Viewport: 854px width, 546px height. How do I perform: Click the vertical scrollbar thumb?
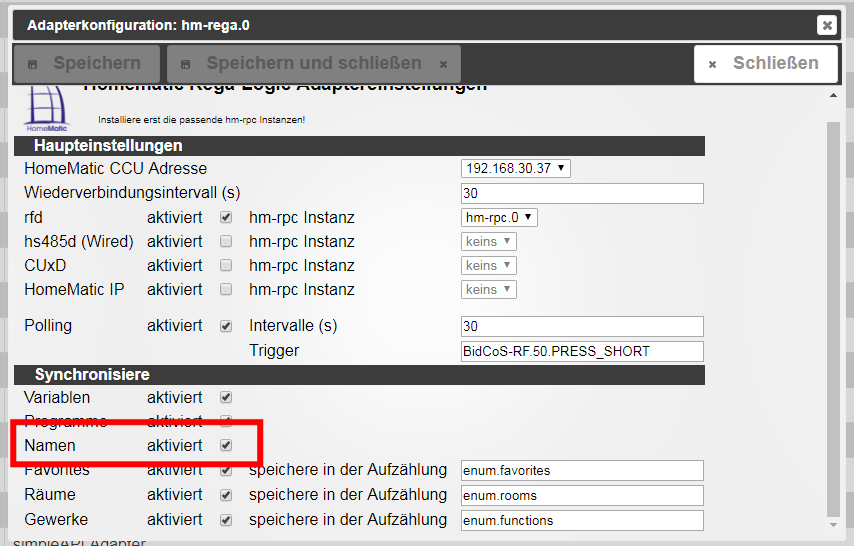[x=833, y=319]
